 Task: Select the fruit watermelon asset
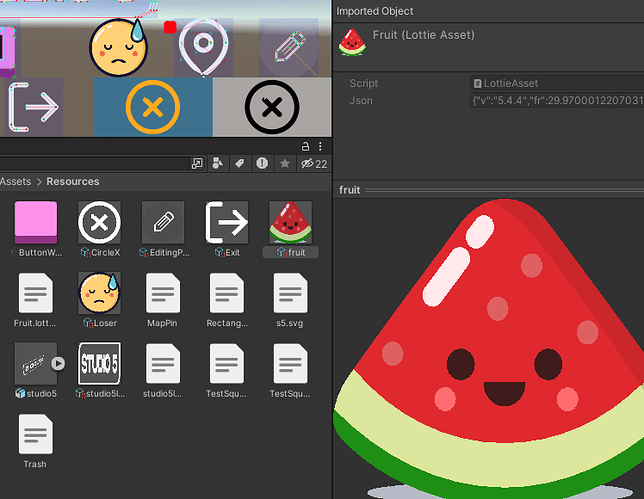coord(290,222)
